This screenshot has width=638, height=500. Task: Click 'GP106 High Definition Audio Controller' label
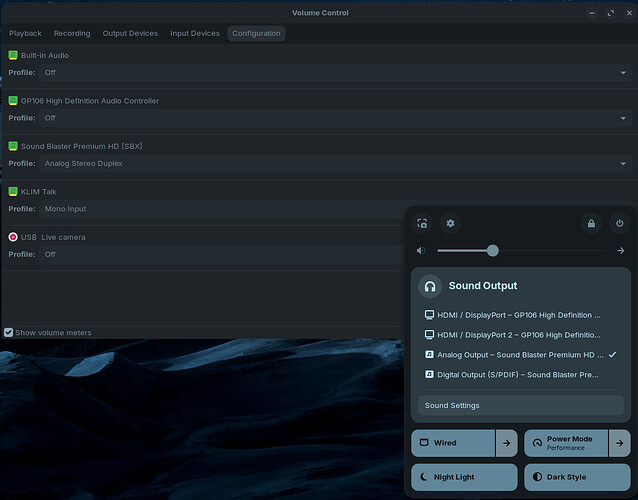[x=90, y=101]
